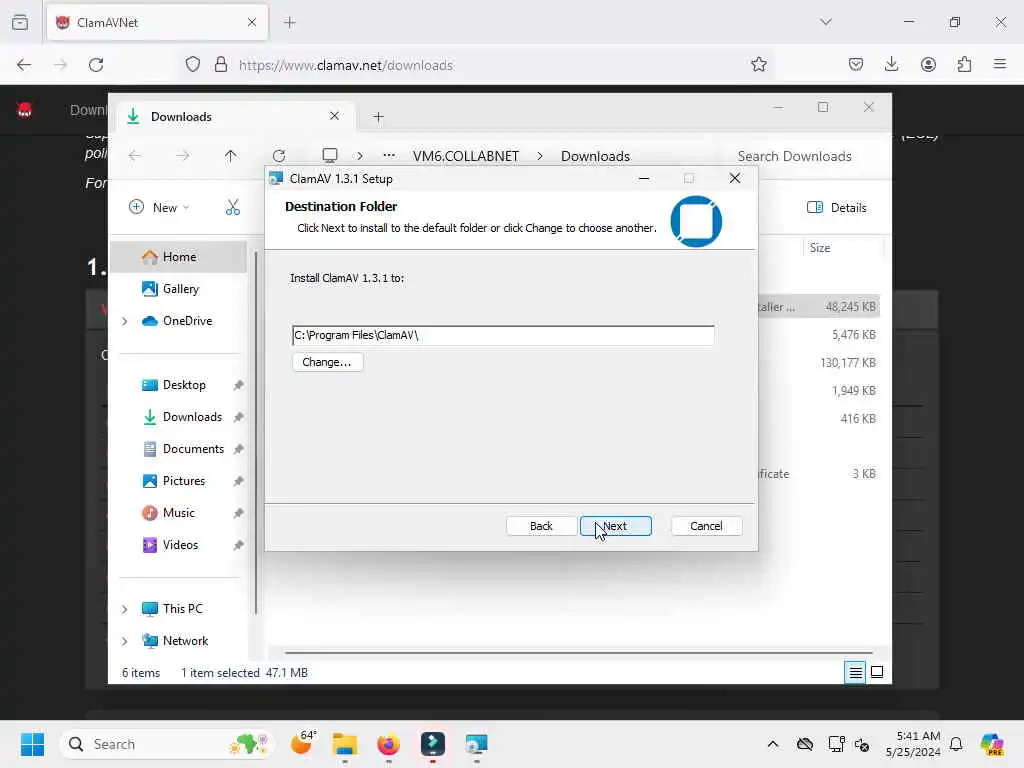Open the Firefox list all tabs dropdown

(826, 22)
